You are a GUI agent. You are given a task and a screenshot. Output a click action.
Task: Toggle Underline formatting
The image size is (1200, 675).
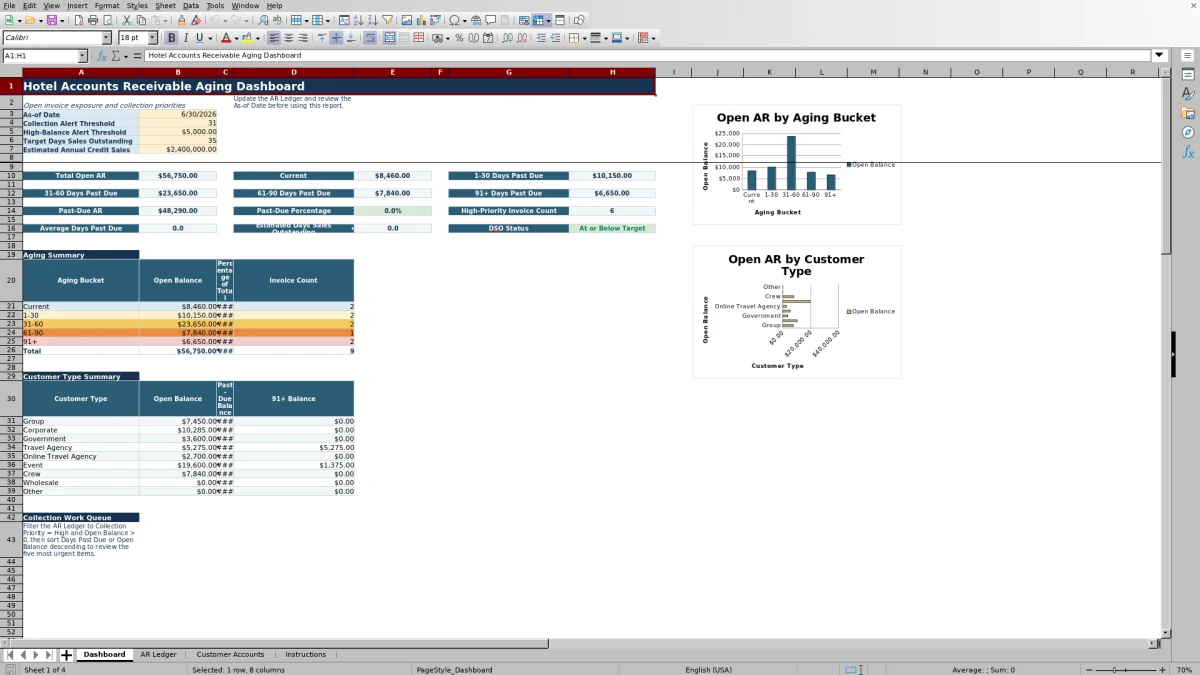199,38
